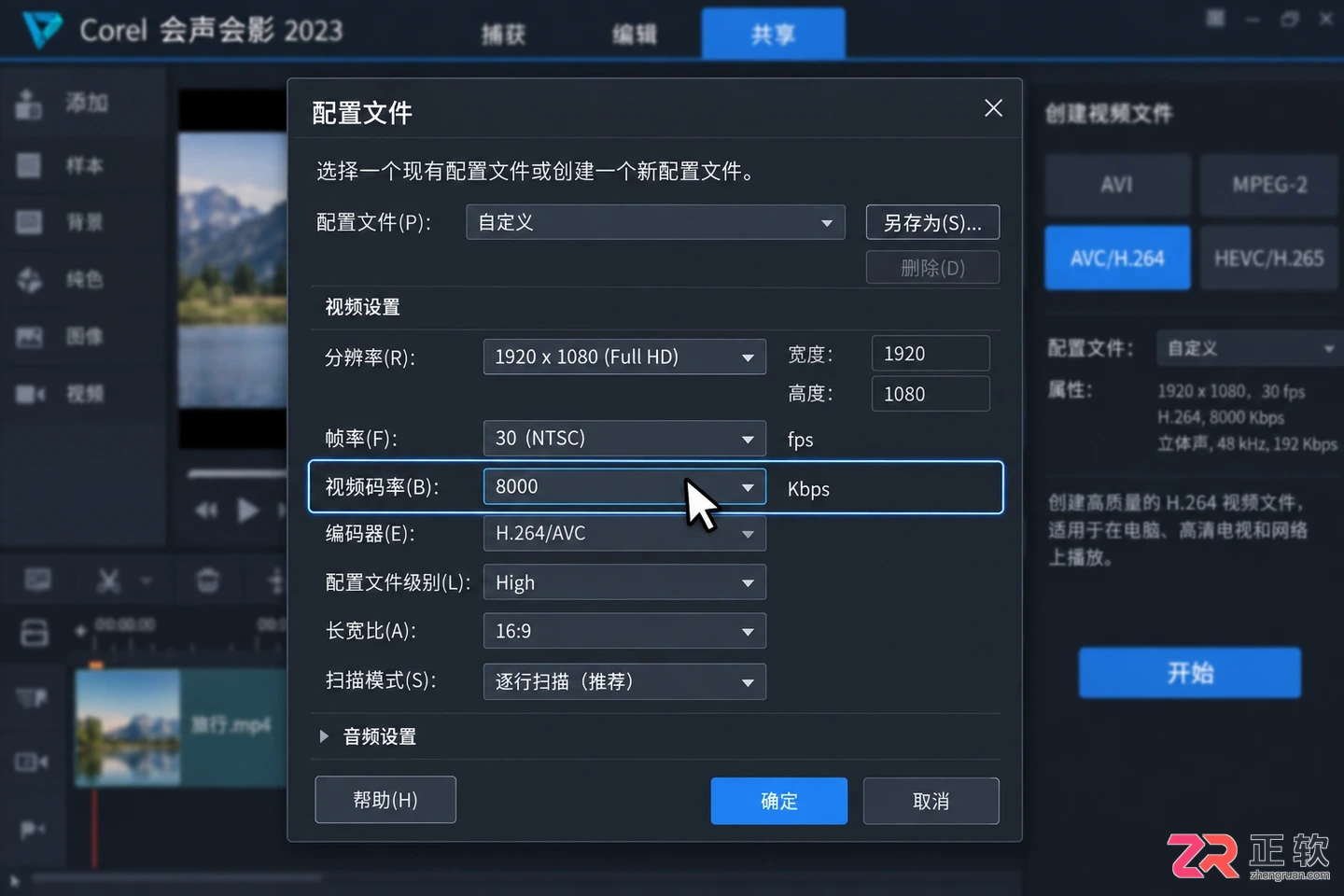Open the right panel 配置文件 dropdown 自定义
This screenshot has height=896, width=1344.
pos(1249,348)
